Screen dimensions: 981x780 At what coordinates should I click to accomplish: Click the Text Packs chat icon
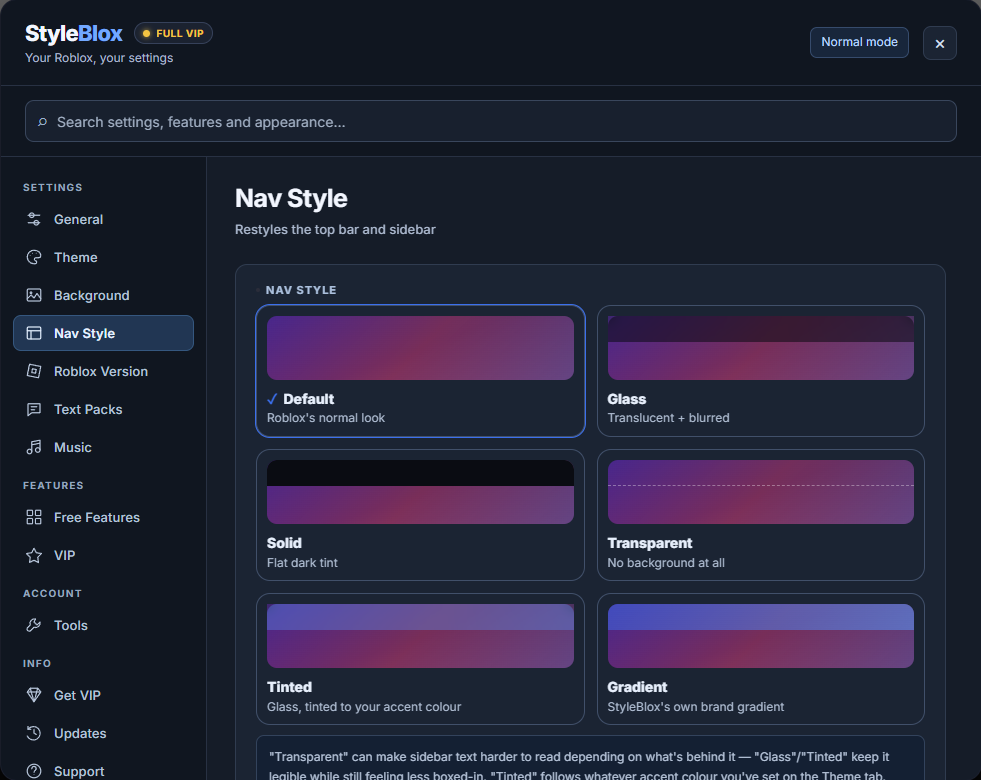(34, 409)
